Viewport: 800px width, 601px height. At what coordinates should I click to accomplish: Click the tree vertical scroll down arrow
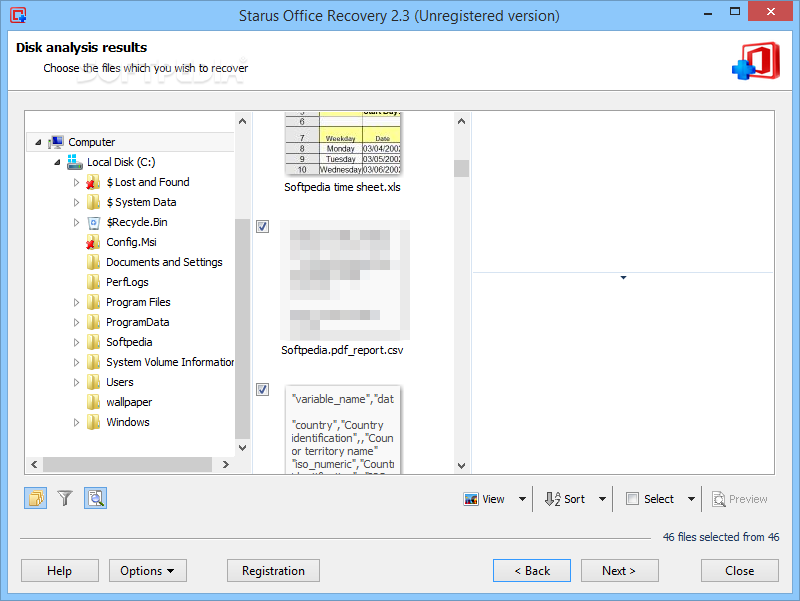(242, 447)
